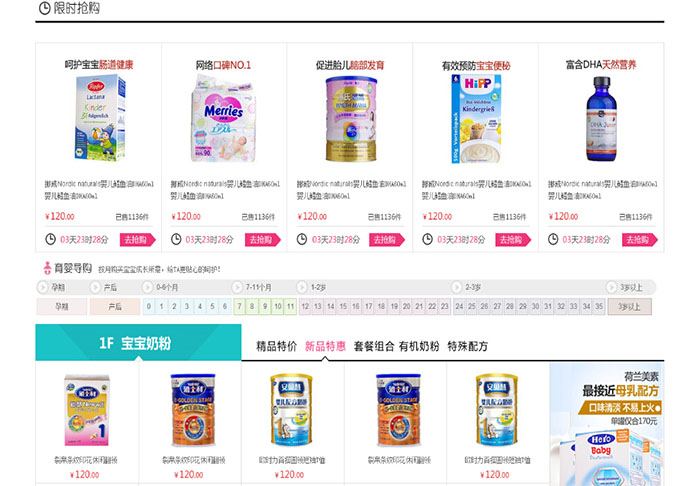Select month 12 in the age selector
The width and height of the screenshot is (699, 486).
point(305,306)
